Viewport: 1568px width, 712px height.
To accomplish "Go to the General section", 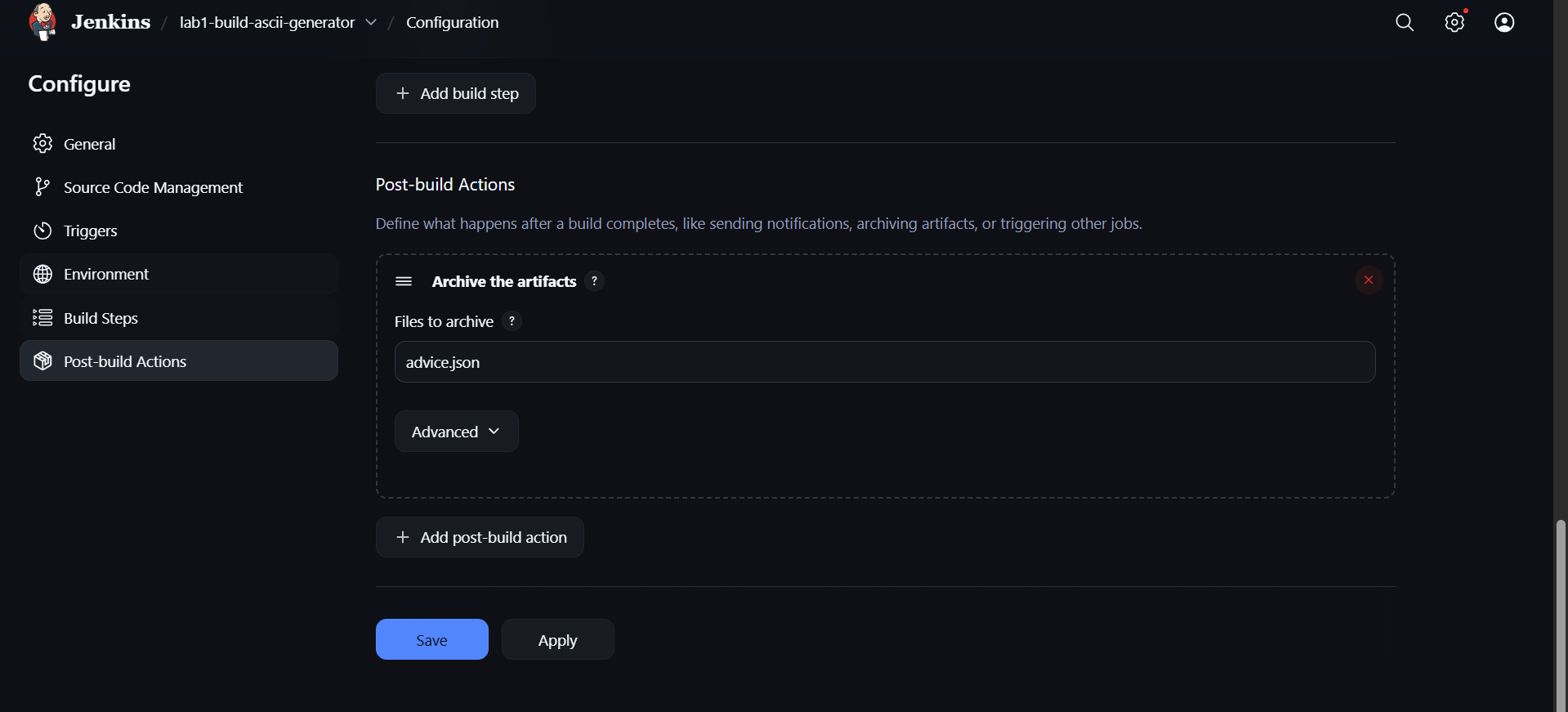I will coord(90,144).
